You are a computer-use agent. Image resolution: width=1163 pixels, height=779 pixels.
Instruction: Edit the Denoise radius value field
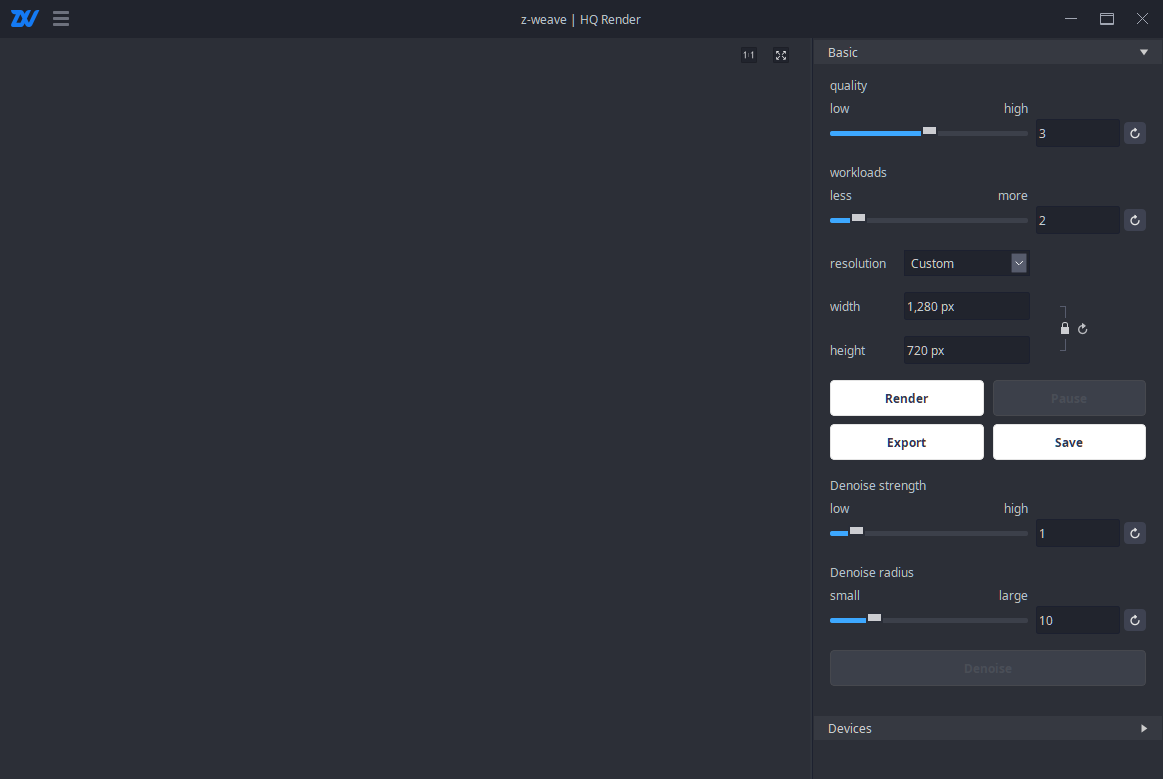point(1078,620)
